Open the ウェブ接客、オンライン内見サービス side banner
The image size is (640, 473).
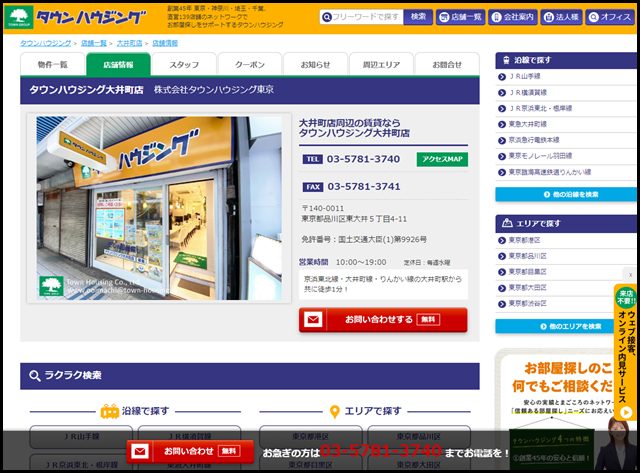[x=626, y=353]
